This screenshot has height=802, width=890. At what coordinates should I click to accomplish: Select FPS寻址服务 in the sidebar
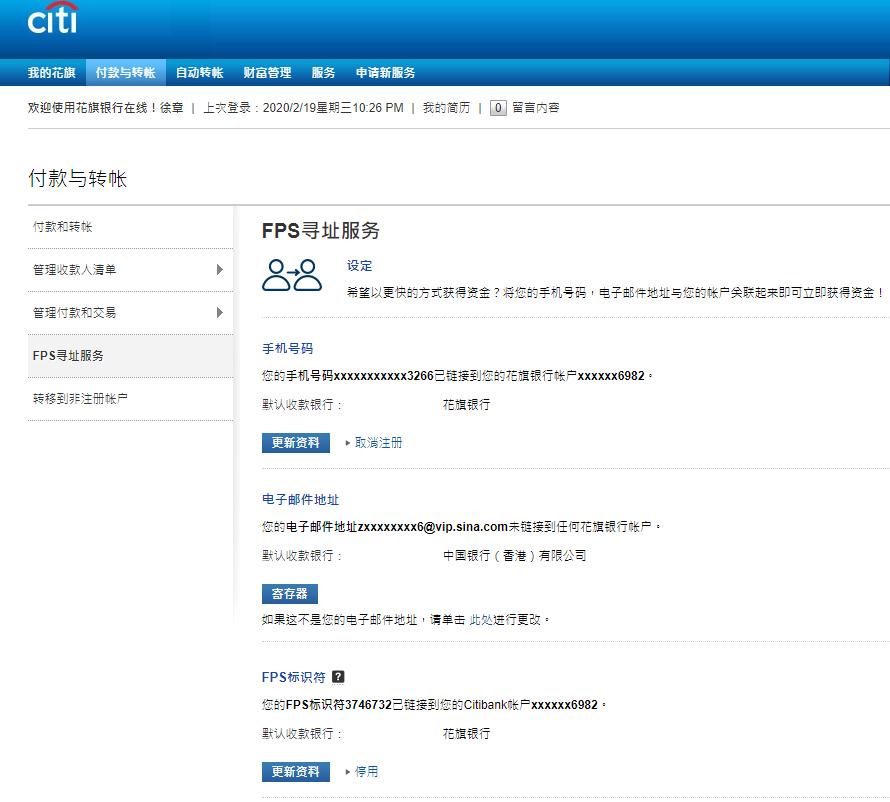tap(131, 356)
